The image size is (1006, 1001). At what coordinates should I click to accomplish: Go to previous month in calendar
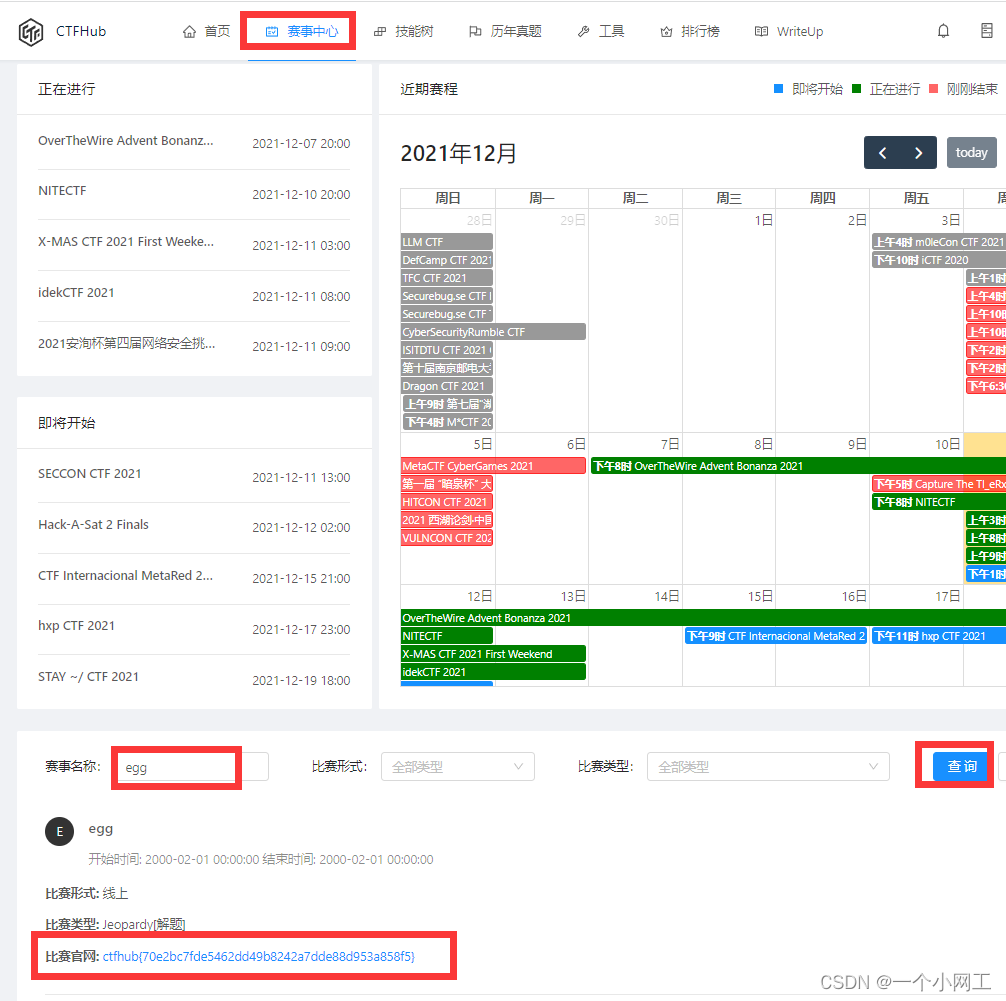tap(883, 153)
